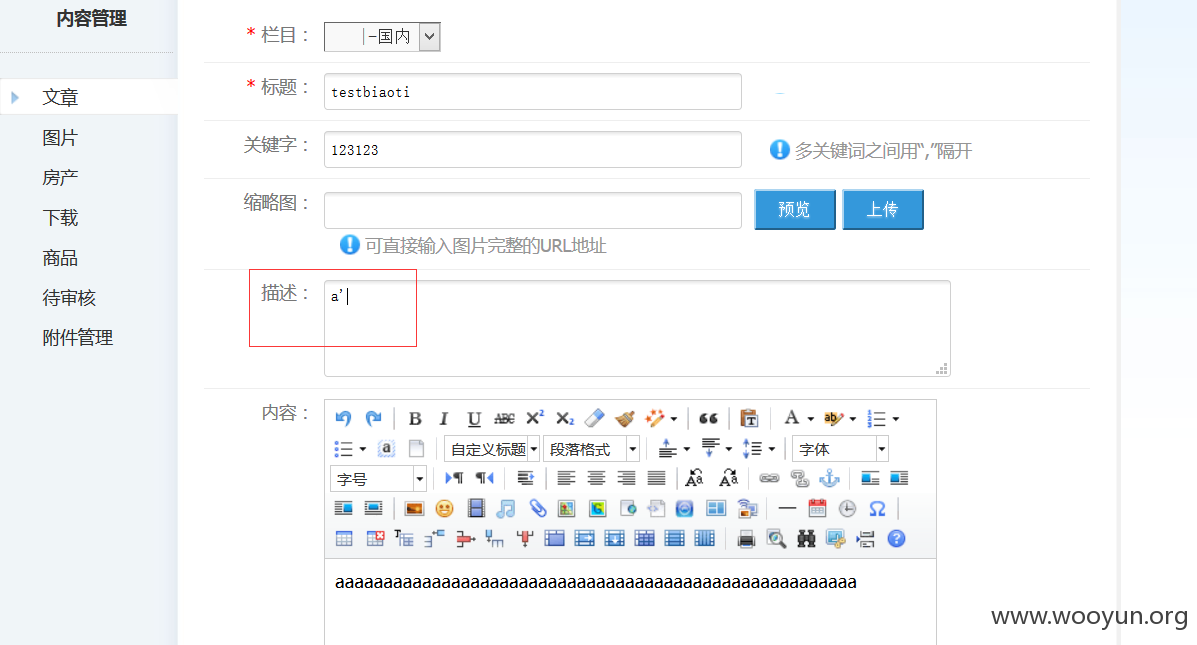Toggle bold formatting in the editor

click(415, 418)
